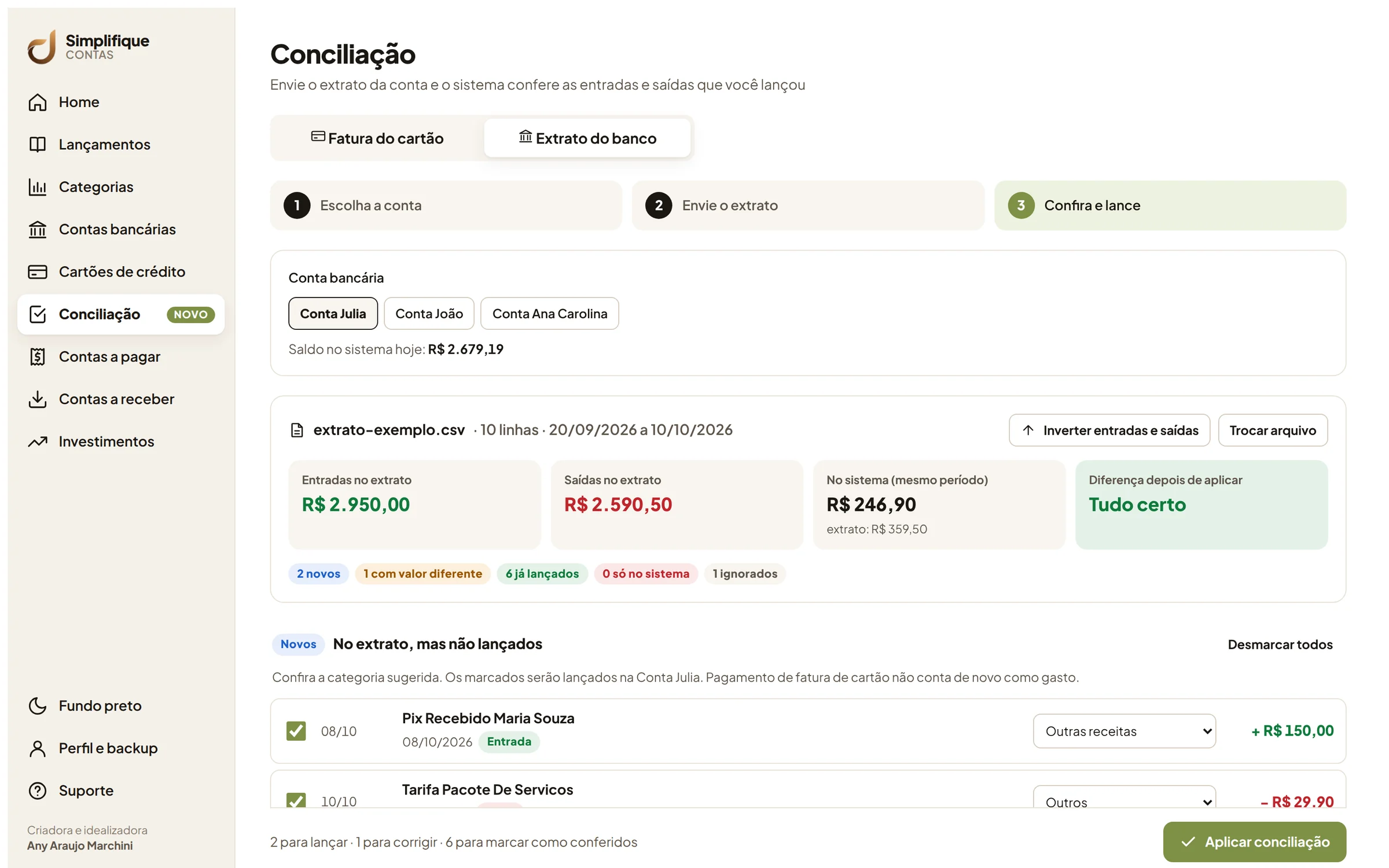Switch to the Fatura do cartão tab
The height and width of the screenshot is (868, 1389).
coord(377,138)
